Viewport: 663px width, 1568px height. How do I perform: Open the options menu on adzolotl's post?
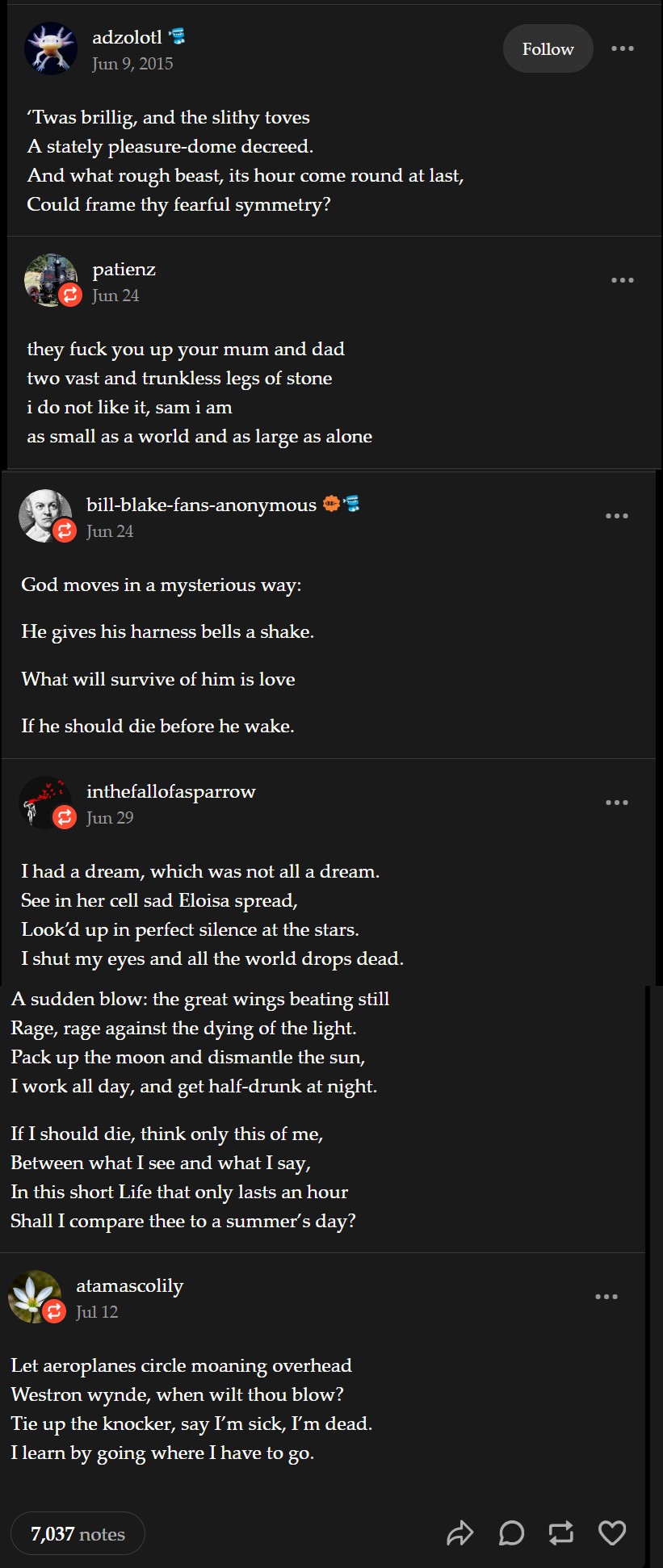pos(622,49)
